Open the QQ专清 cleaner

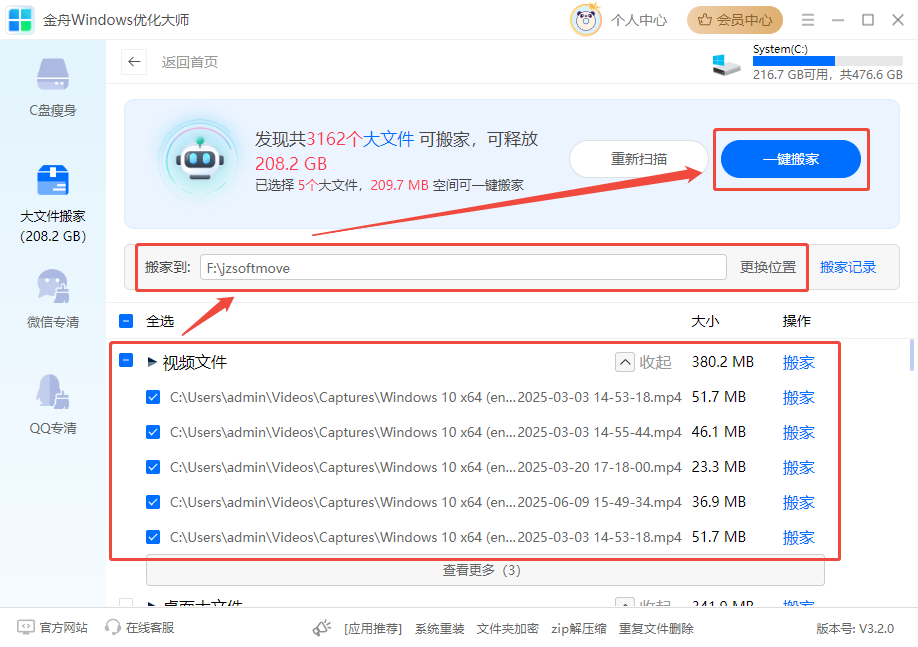tap(53, 405)
